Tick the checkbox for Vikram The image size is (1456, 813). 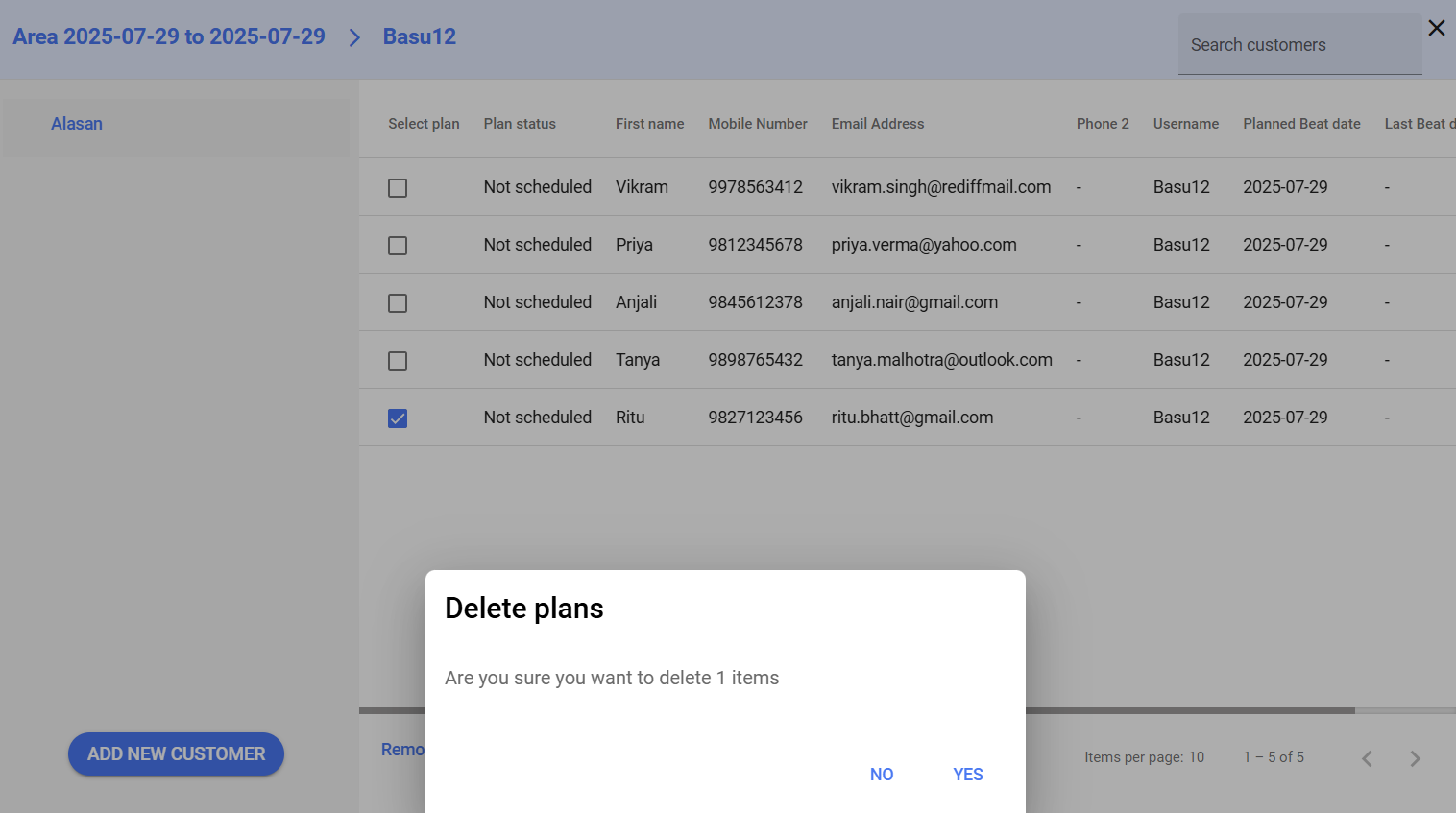[398, 188]
